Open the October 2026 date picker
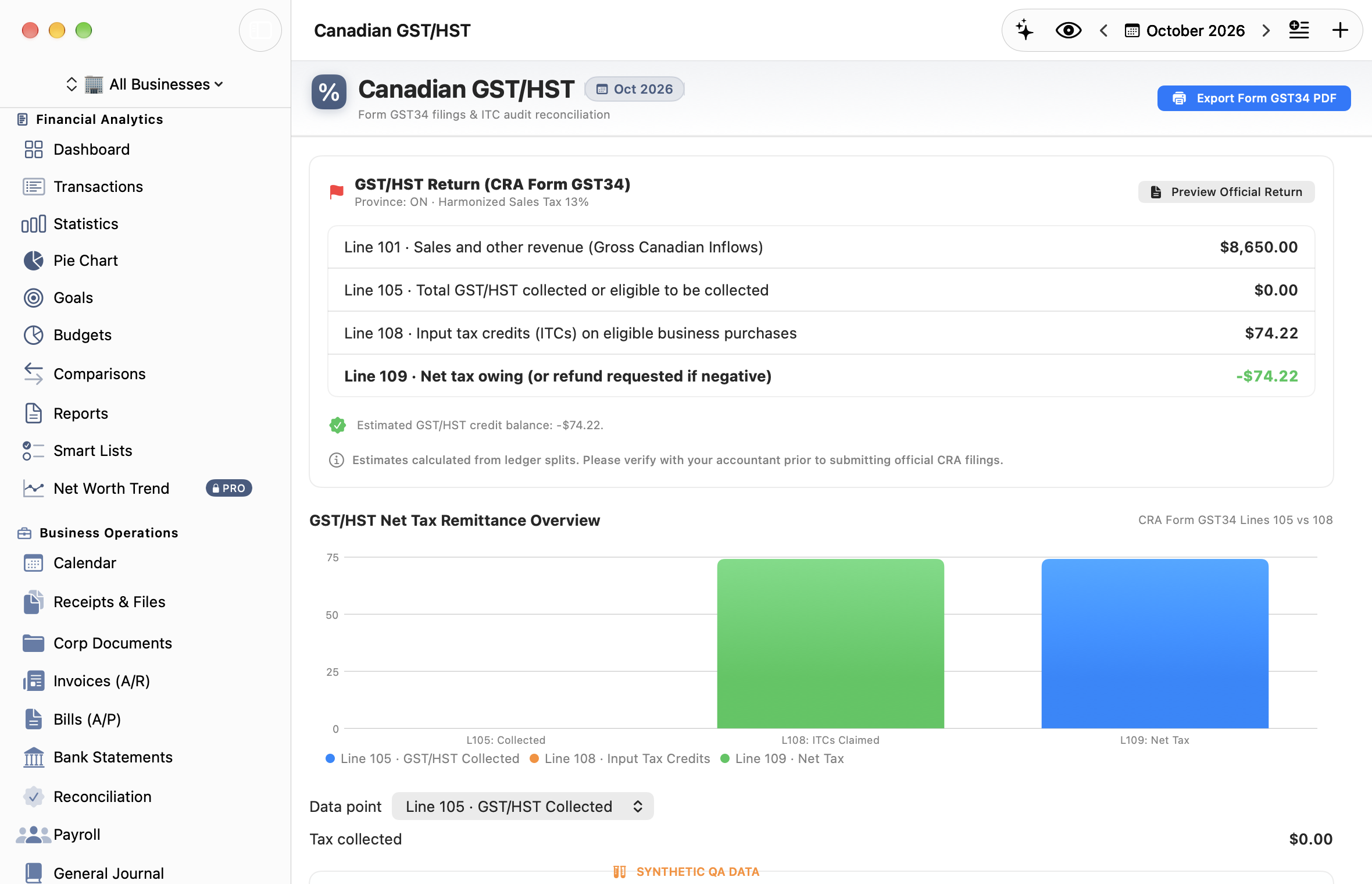The image size is (1372, 884). click(x=1185, y=30)
